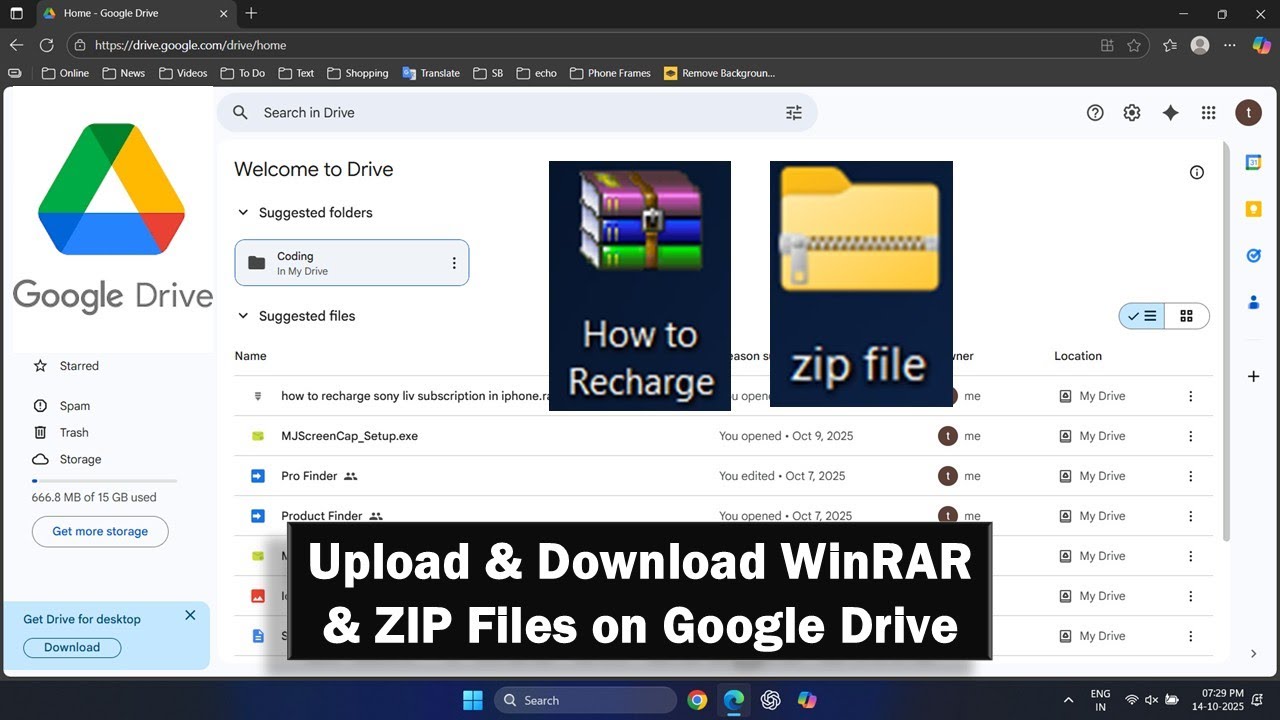Open Gemini sparkle icon in Drive header
The height and width of the screenshot is (720, 1280).
[x=1170, y=113]
